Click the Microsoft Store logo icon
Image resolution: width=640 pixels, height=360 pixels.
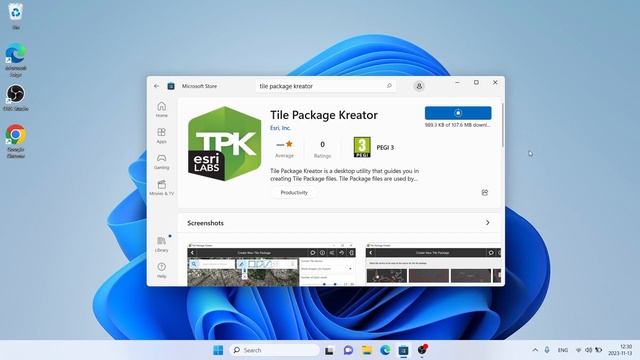[171, 86]
